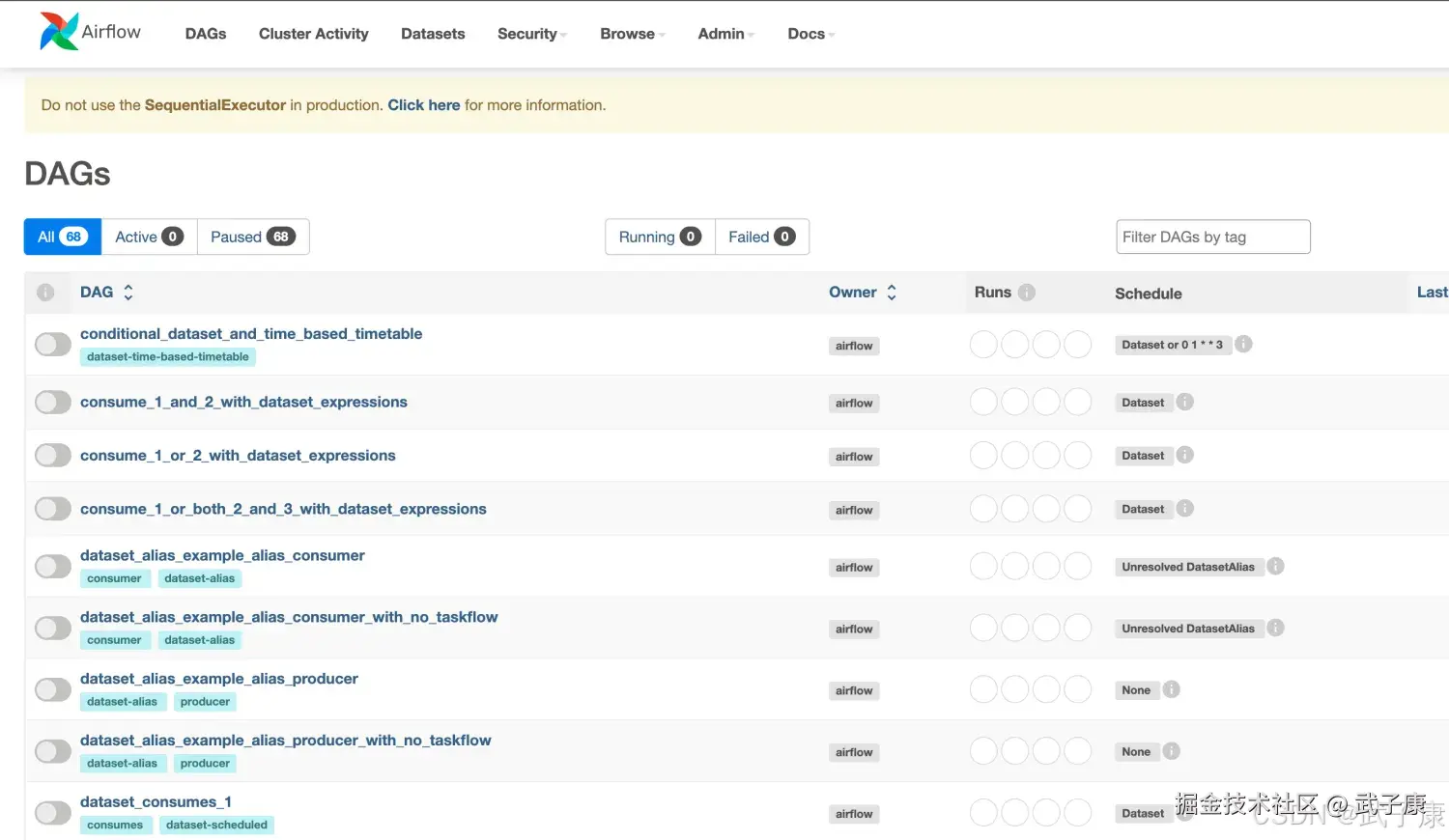This screenshot has width=1449, height=840.
Task: Open dataset_alias_example_alias_consumer DAG link
Action: [222, 556]
